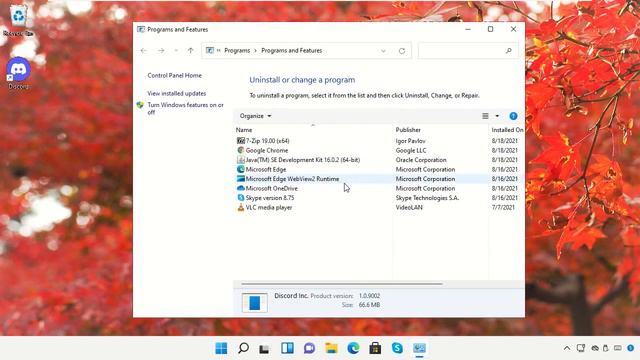Viewport: 640px width, 360px height.
Task: Click publisher Oracle Corporation cell
Action: [x=421, y=160]
